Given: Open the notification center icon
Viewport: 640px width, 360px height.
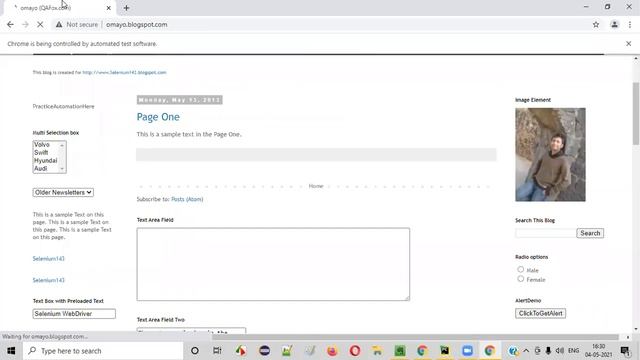Looking at the screenshot, I should [625, 351].
